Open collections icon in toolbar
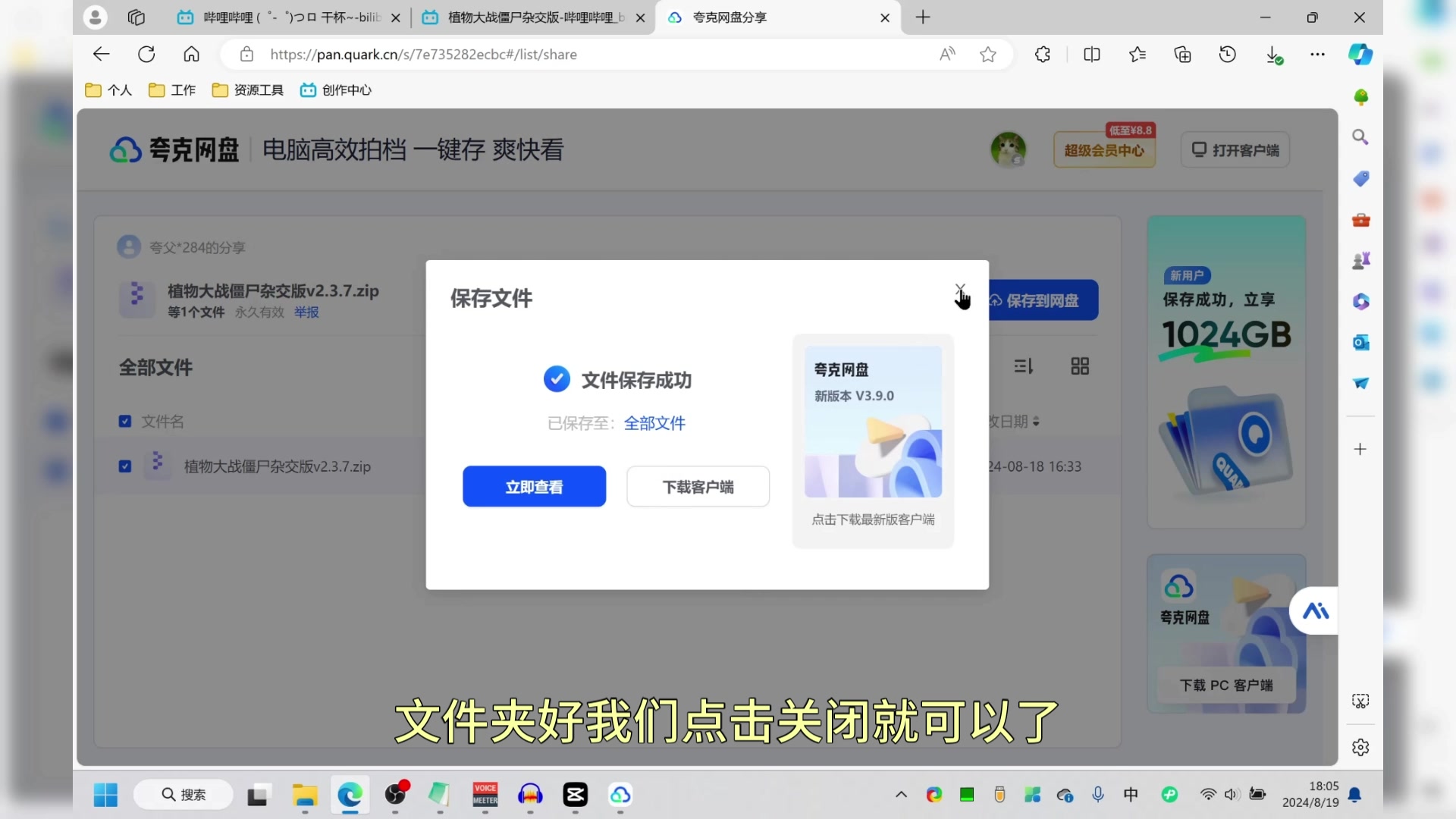This screenshot has height=819, width=1456. pos(1182,54)
